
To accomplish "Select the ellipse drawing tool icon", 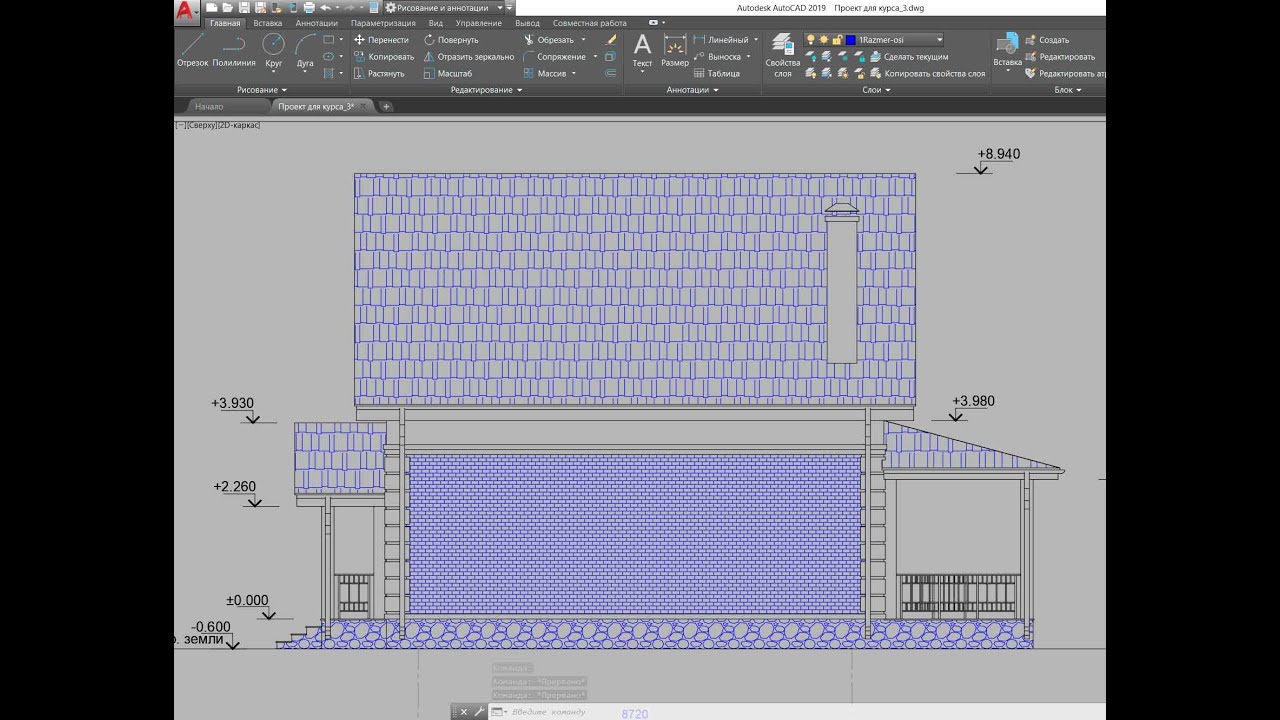I will coord(328,57).
